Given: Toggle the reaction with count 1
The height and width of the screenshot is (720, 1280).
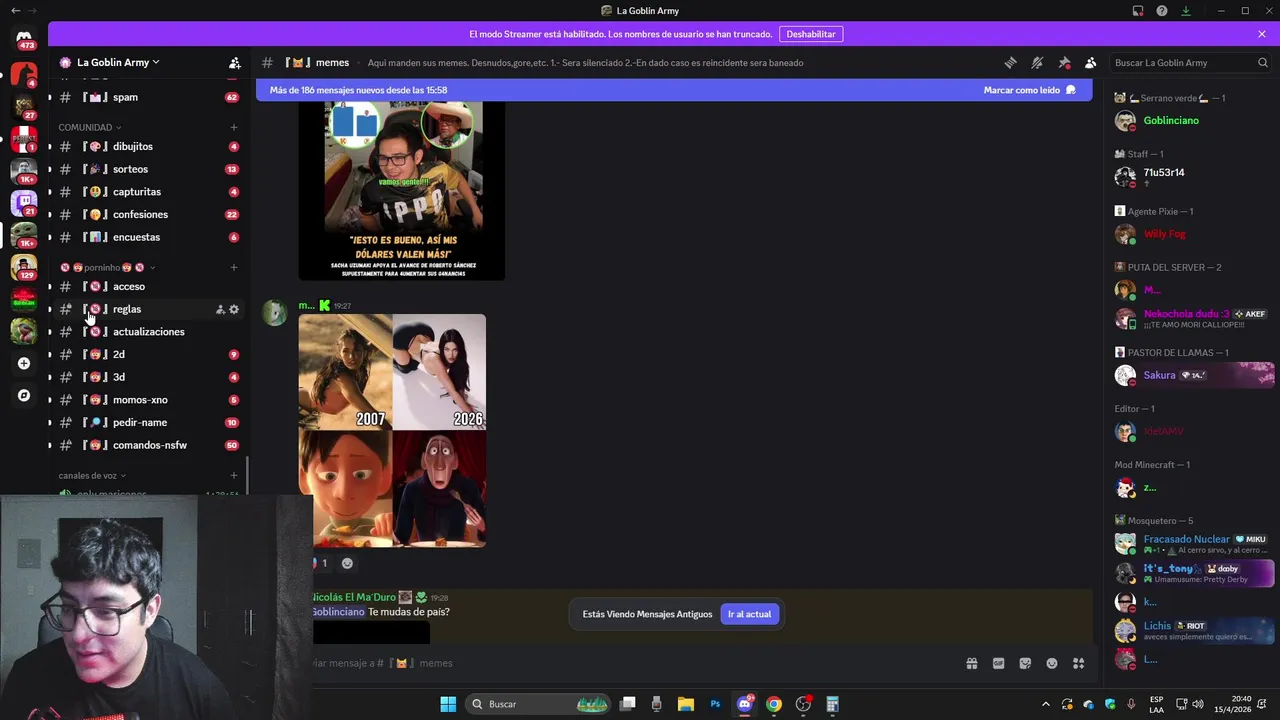Looking at the screenshot, I should (x=321, y=563).
